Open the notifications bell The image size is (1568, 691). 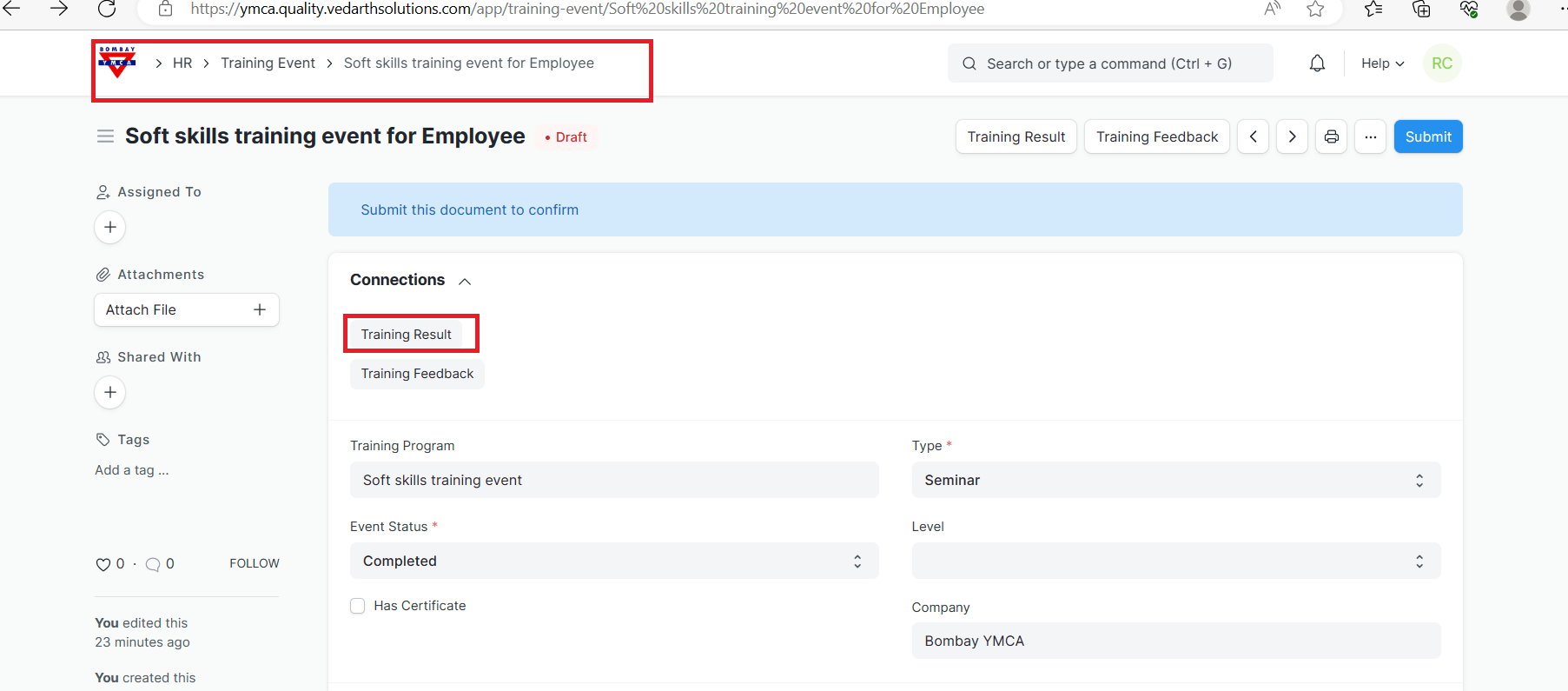[1317, 63]
